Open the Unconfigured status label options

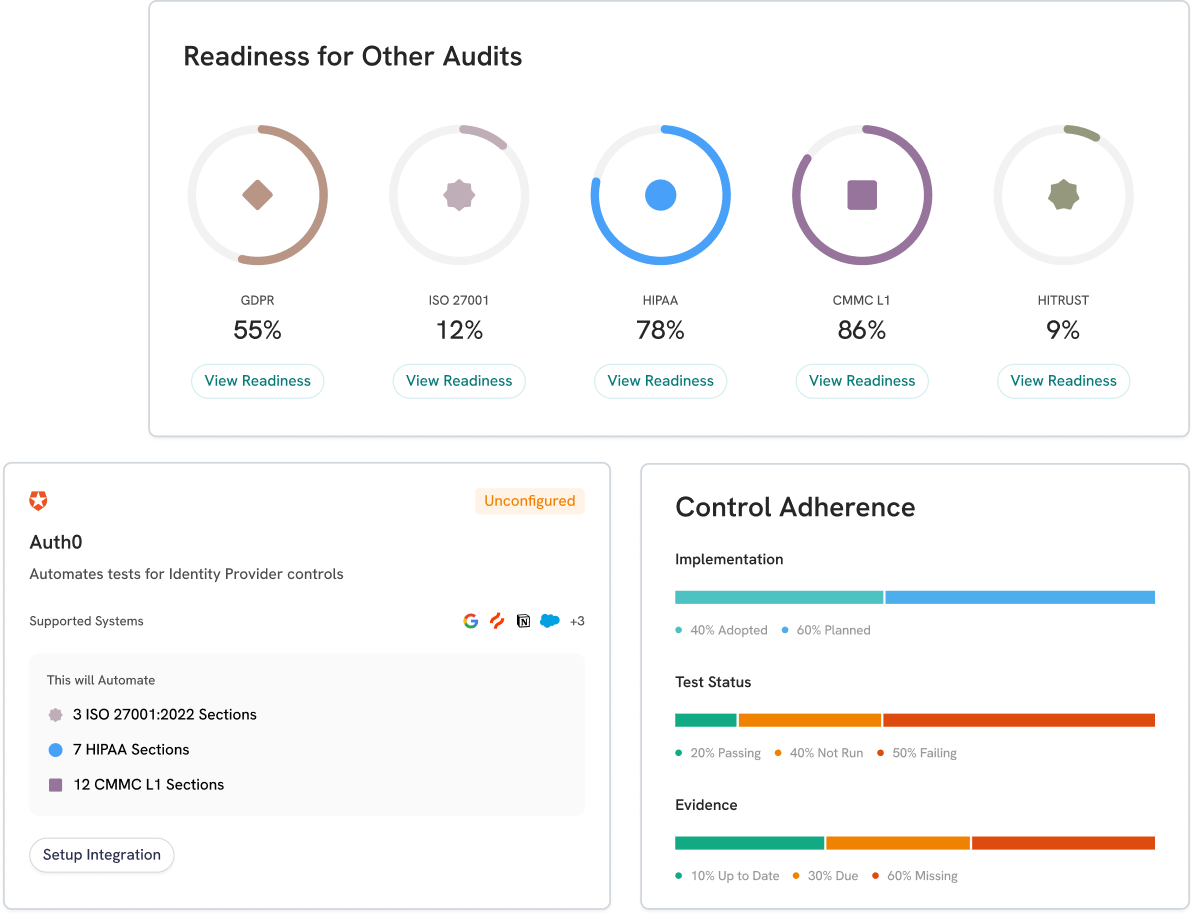(530, 500)
